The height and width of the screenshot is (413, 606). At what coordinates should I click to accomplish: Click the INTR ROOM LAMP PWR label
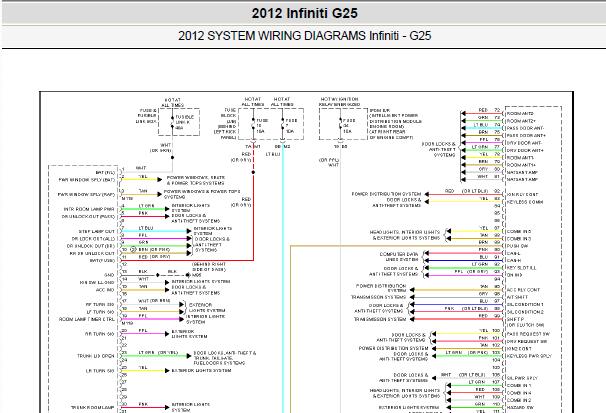coord(89,209)
